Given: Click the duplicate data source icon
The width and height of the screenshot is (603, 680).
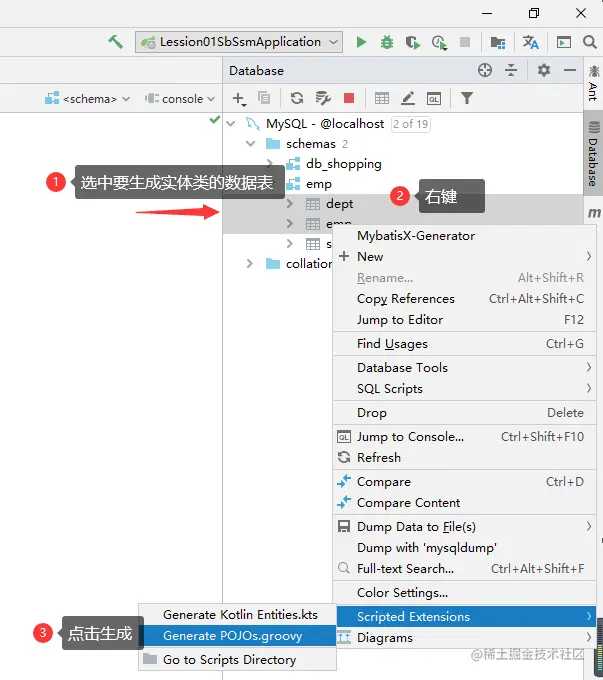Looking at the screenshot, I should [264, 98].
